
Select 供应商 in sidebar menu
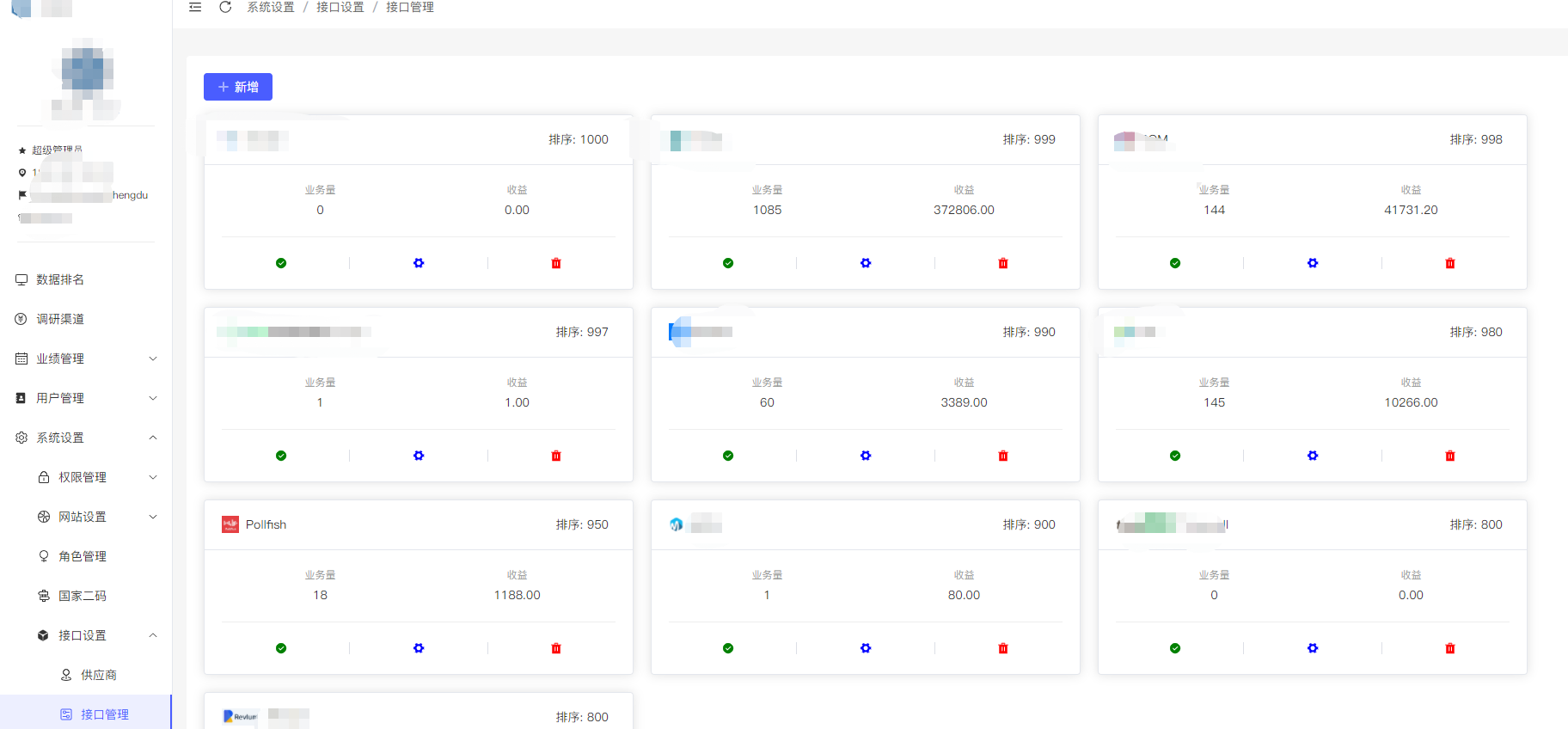[98, 675]
